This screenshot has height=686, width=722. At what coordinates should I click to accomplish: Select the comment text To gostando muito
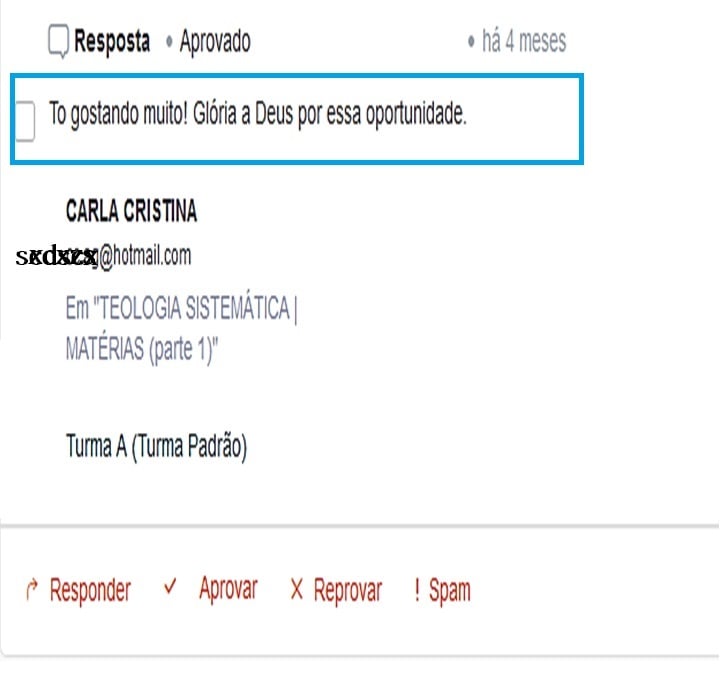(257, 114)
